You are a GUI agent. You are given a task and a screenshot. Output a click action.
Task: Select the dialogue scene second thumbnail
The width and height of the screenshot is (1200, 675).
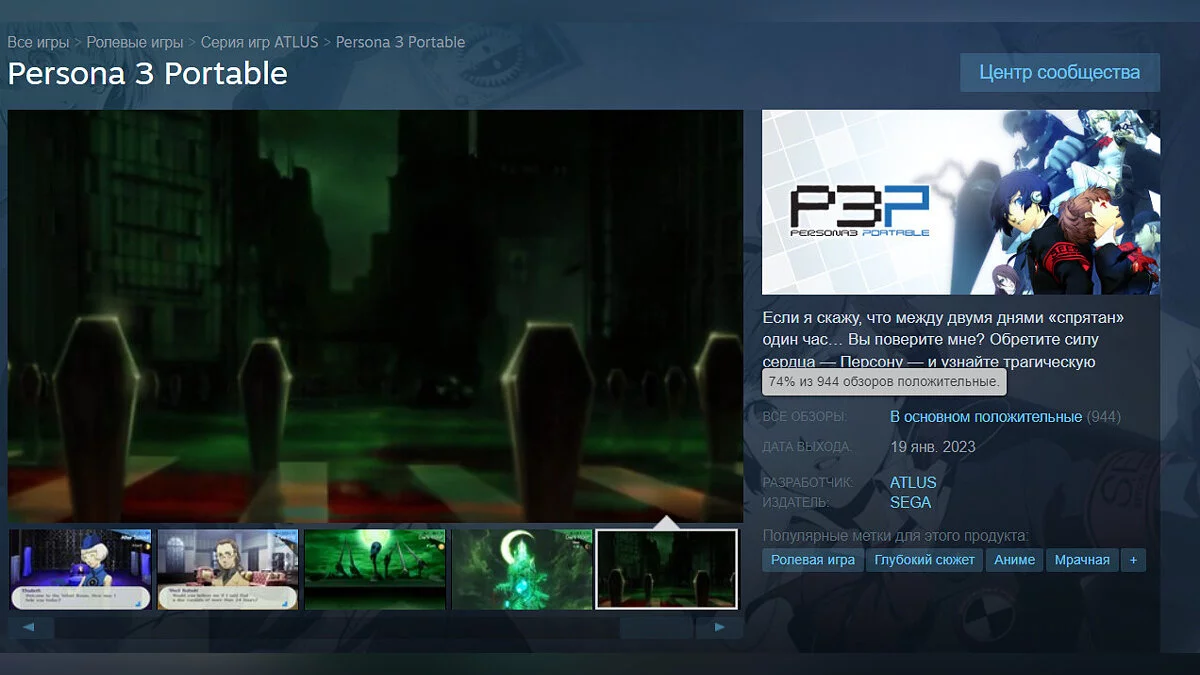coord(228,569)
